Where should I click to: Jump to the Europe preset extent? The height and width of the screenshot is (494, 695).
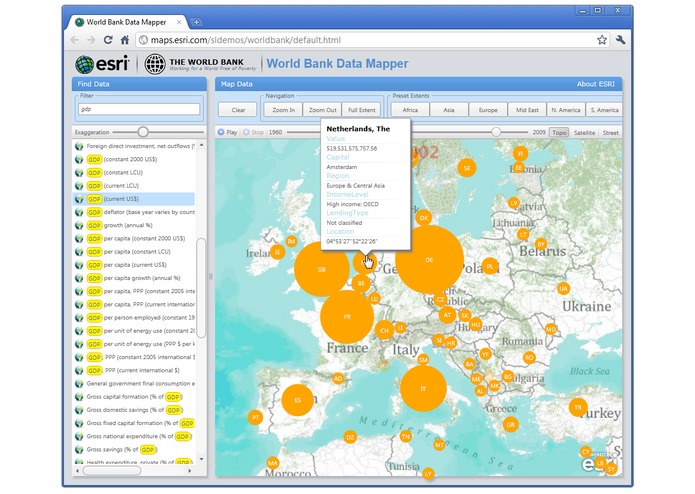[x=488, y=110]
